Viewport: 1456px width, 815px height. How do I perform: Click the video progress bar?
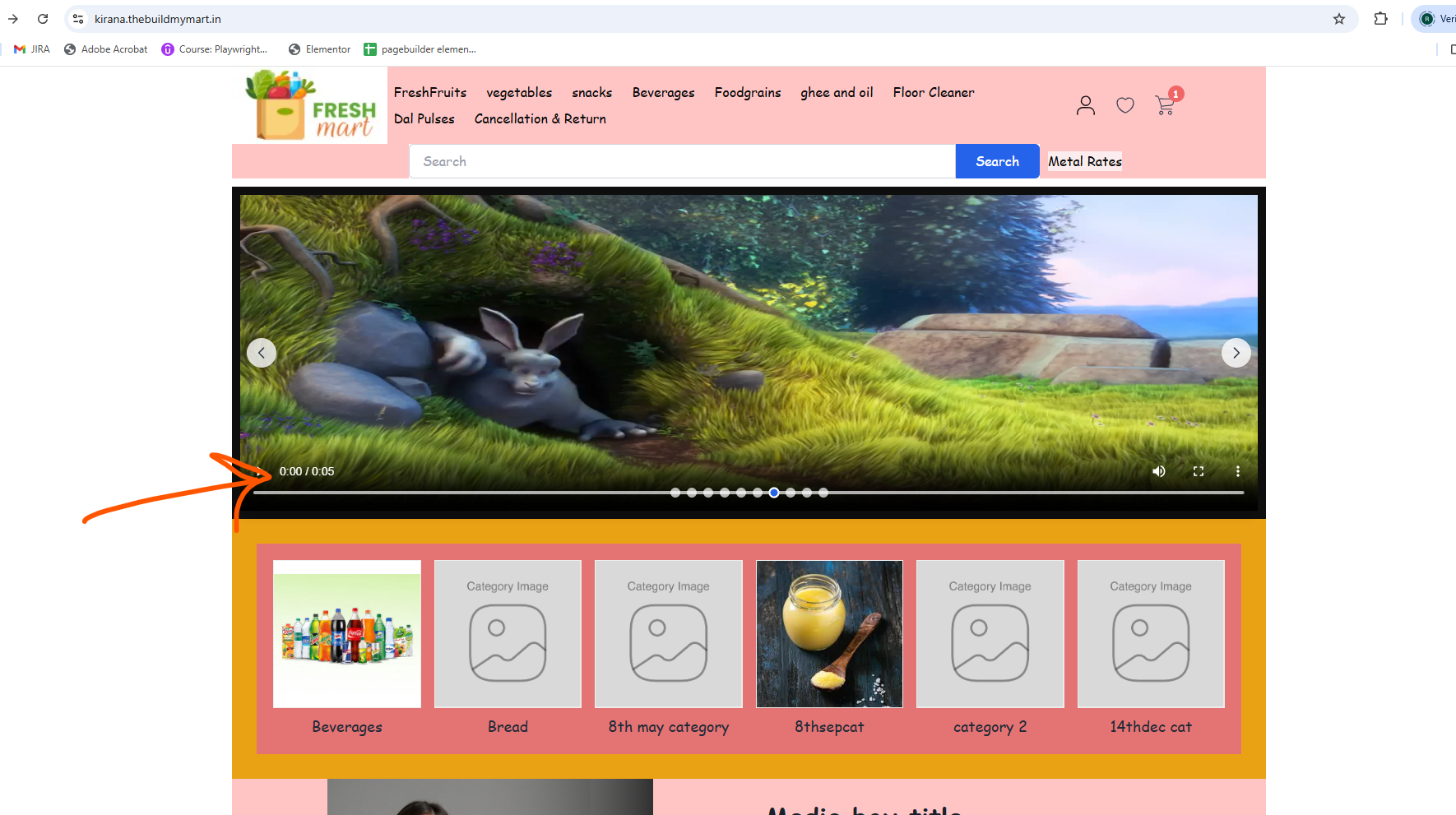click(749, 493)
